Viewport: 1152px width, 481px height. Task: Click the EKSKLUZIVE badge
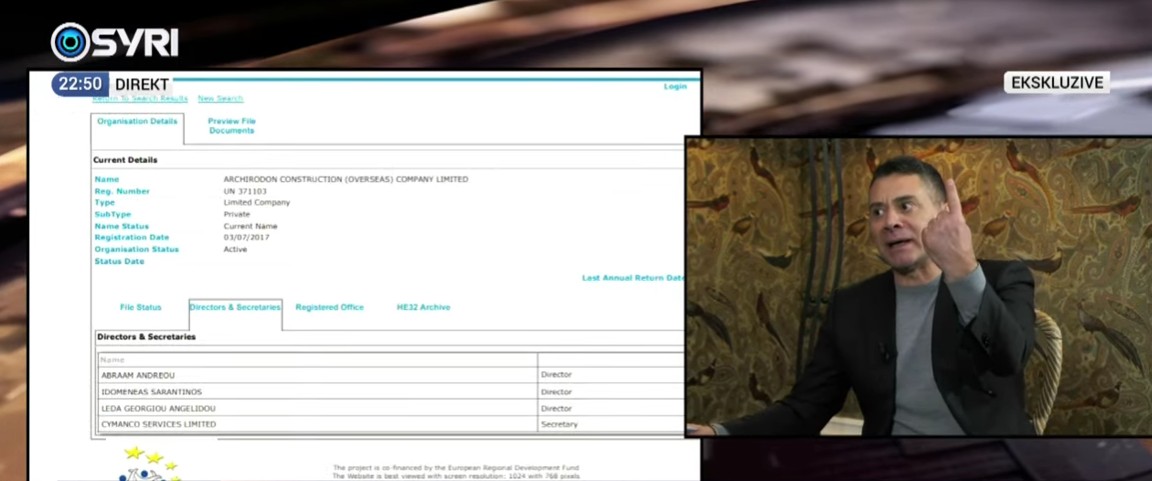1056,83
